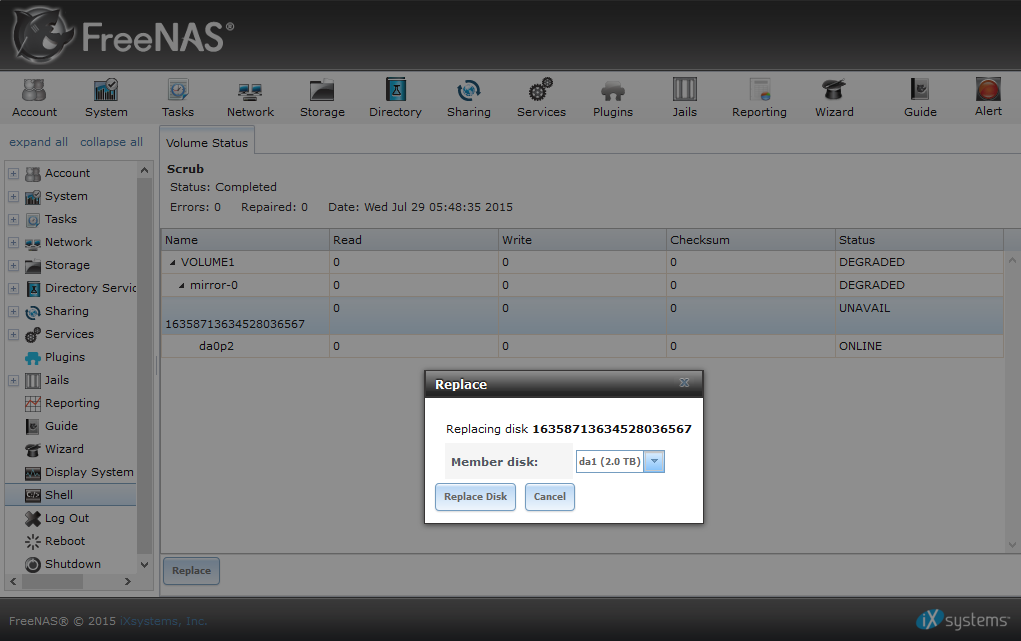
Task: Open the iXsystems, Inc. footer link
Action: coord(163,621)
